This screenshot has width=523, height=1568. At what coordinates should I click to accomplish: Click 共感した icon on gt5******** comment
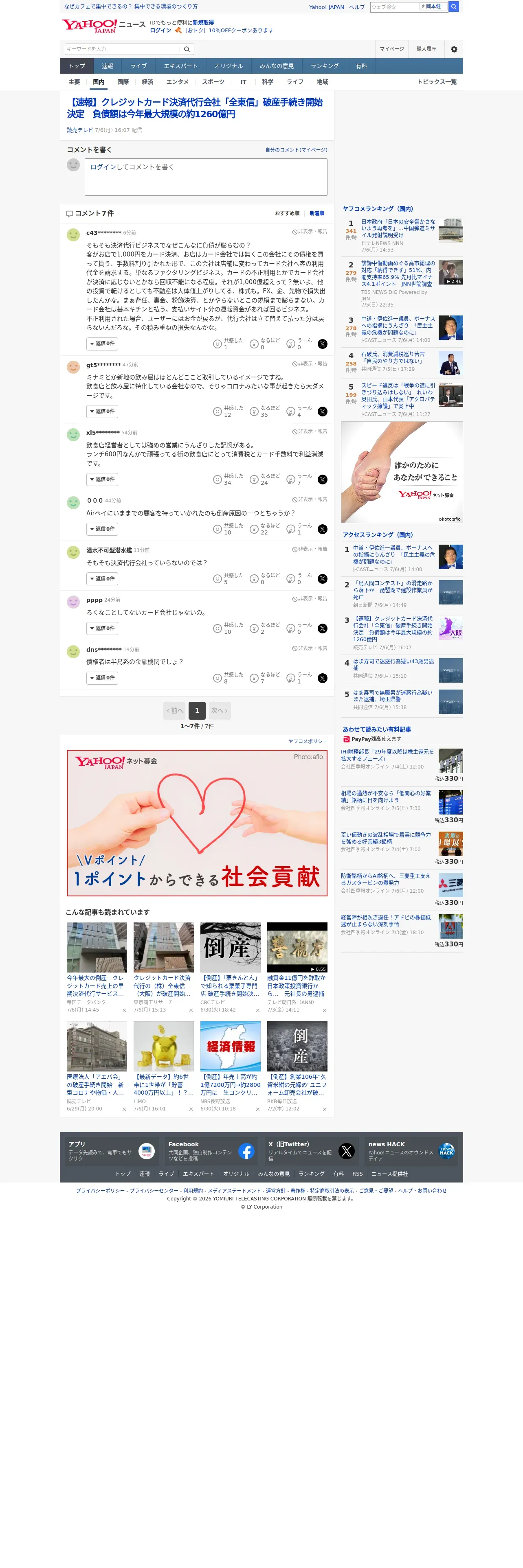(218, 412)
